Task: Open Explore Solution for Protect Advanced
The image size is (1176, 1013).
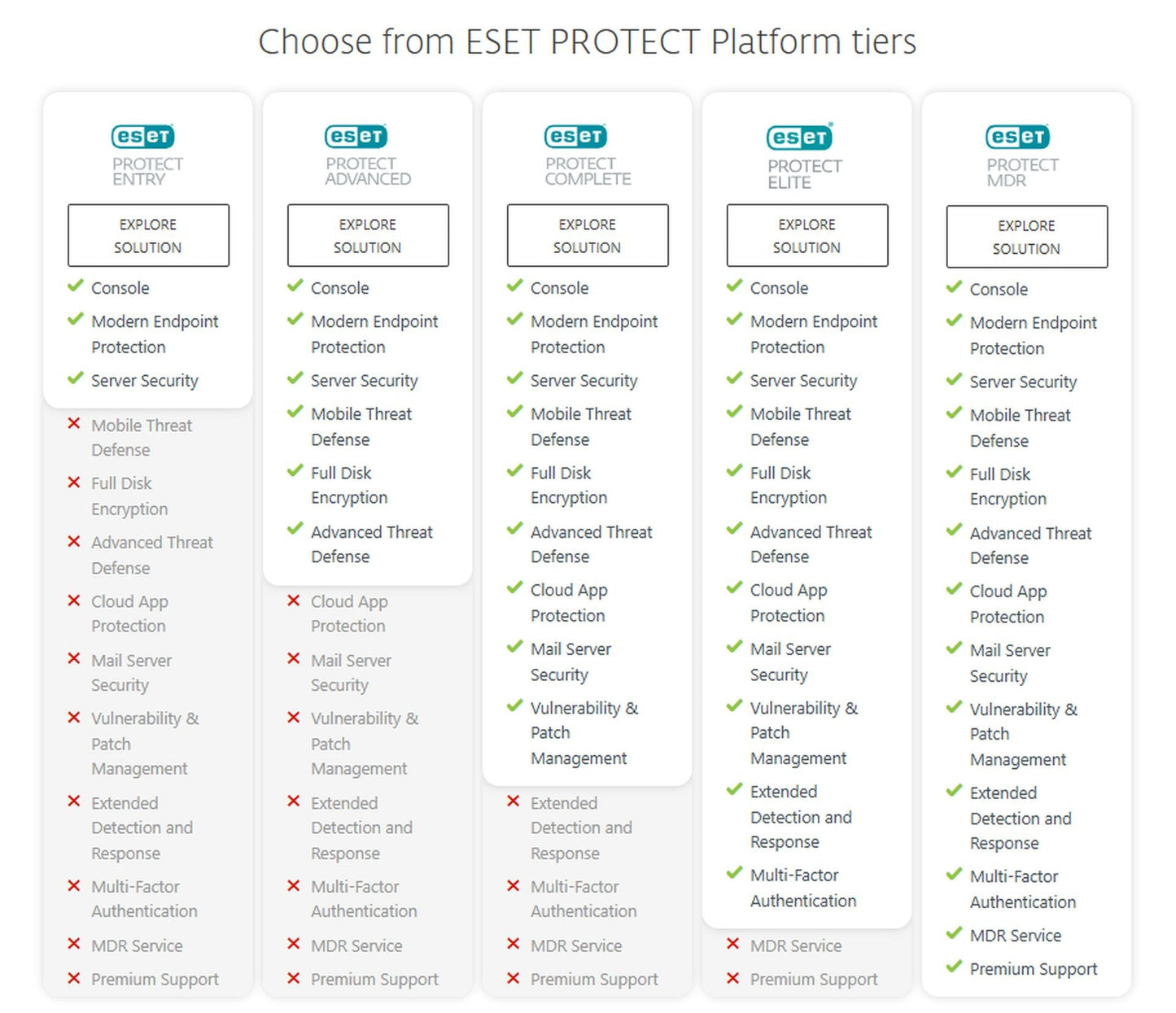Action: click(x=368, y=235)
